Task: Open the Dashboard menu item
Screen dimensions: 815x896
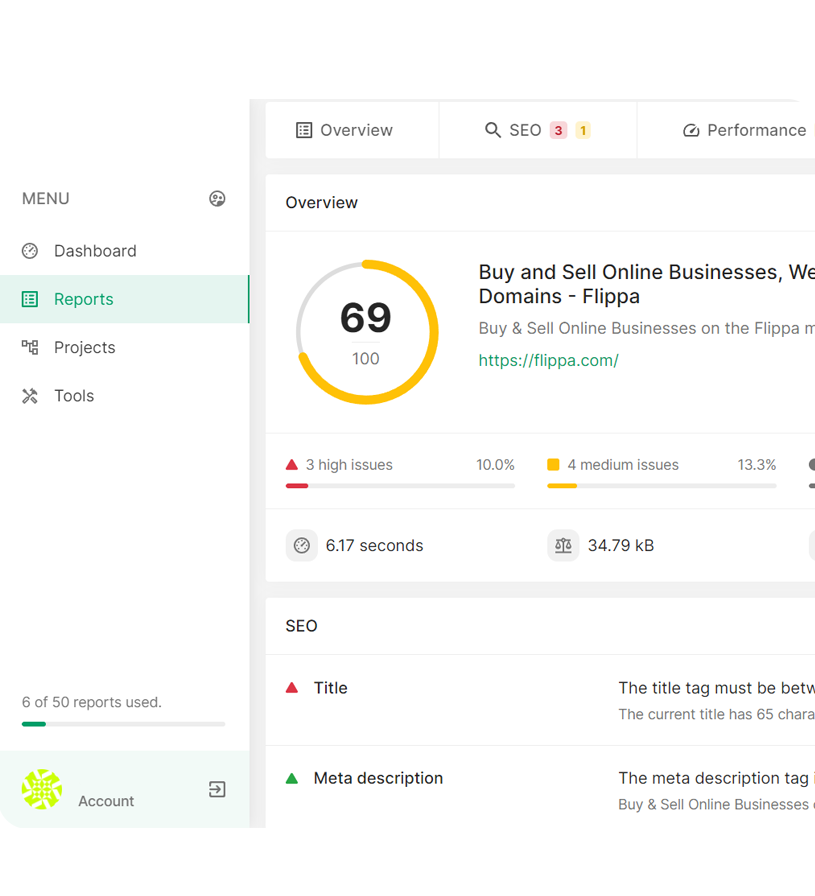Action: (125, 251)
